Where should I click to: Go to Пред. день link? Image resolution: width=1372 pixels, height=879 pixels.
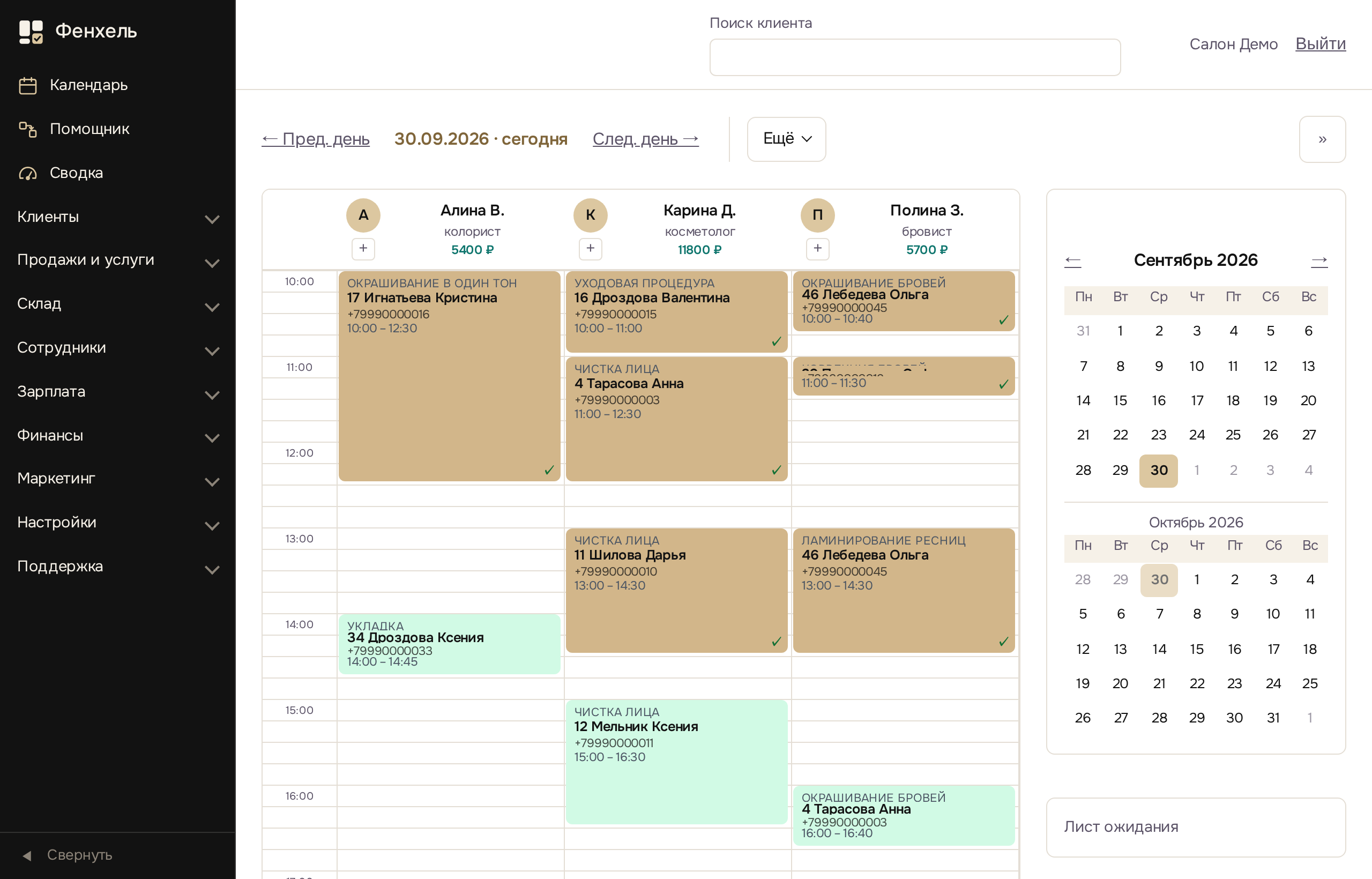(316, 139)
